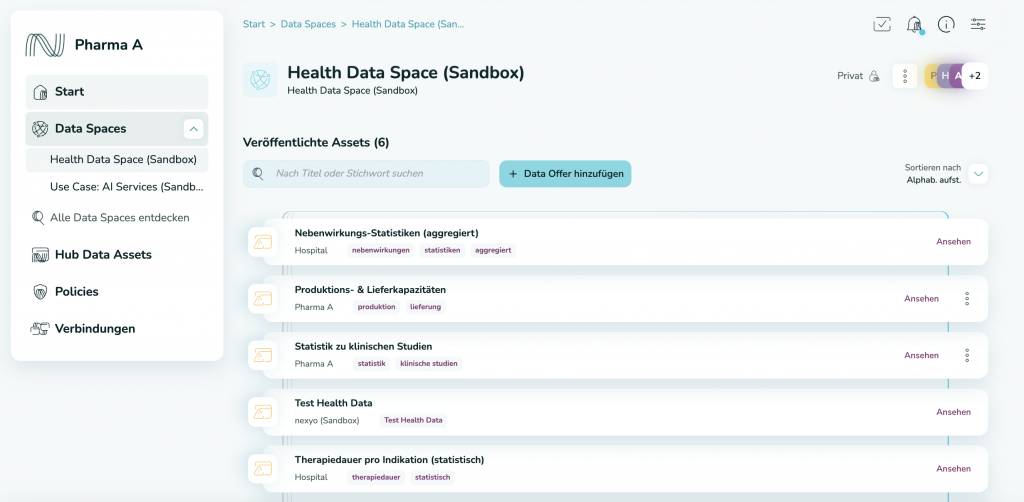Image resolution: width=1024 pixels, height=502 pixels.
Task: Click Ansehen for Statistik zu klinischen Studien
Action: click(x=921, y=355)
